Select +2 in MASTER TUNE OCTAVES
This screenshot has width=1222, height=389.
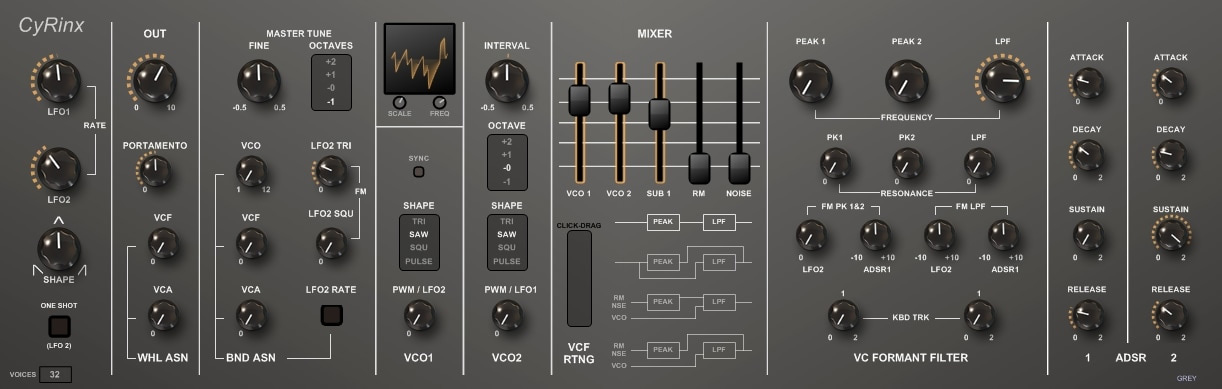(331, 62)
